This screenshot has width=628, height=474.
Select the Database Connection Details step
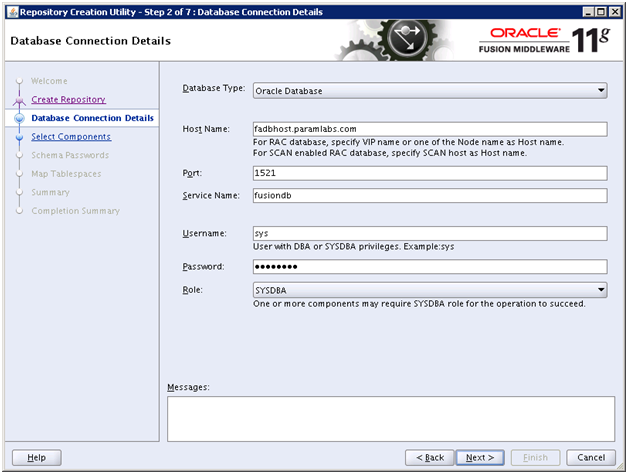pyautogui.click(x=93, y=118)
